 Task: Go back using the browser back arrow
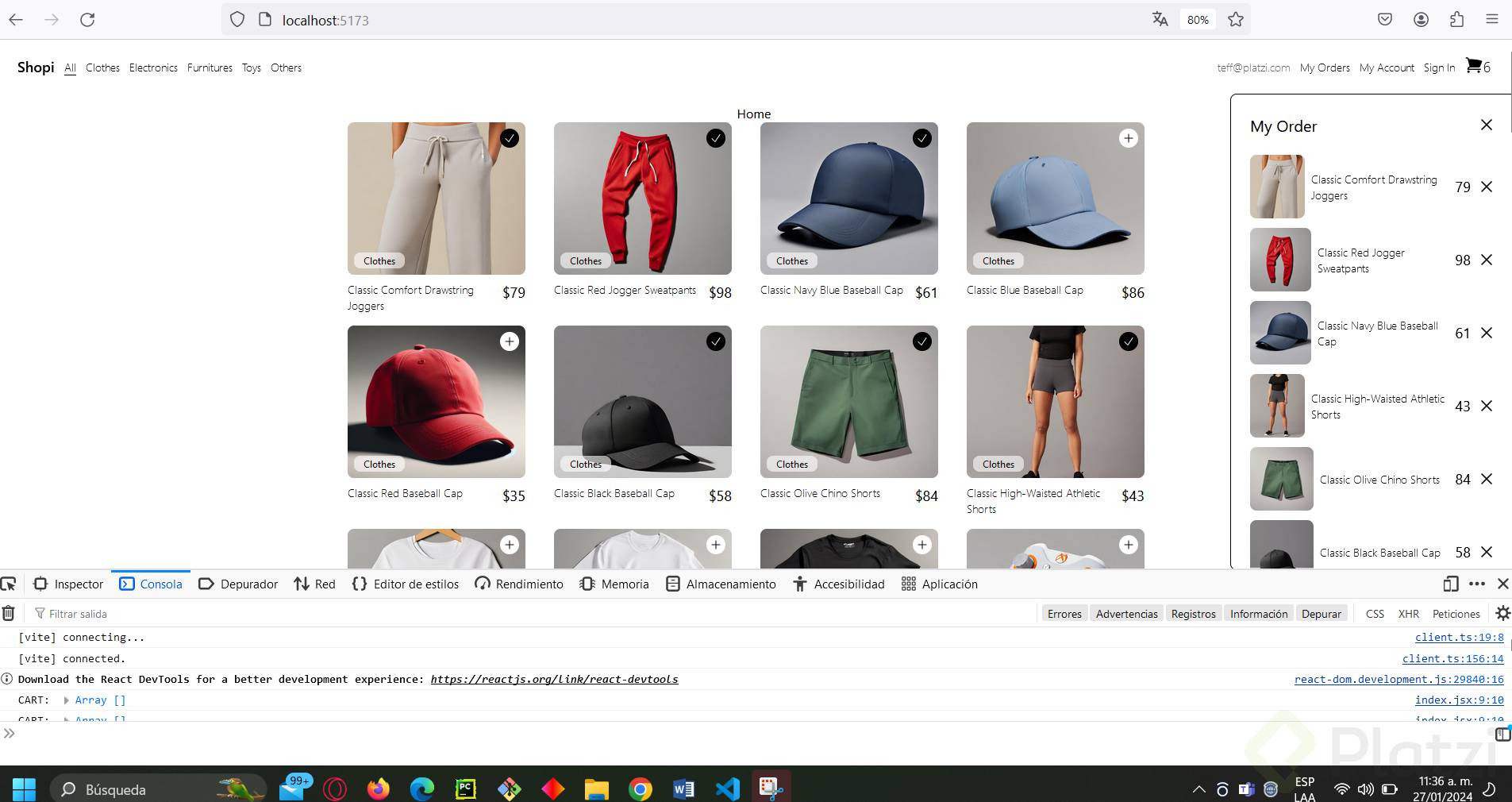click(16, 20)
